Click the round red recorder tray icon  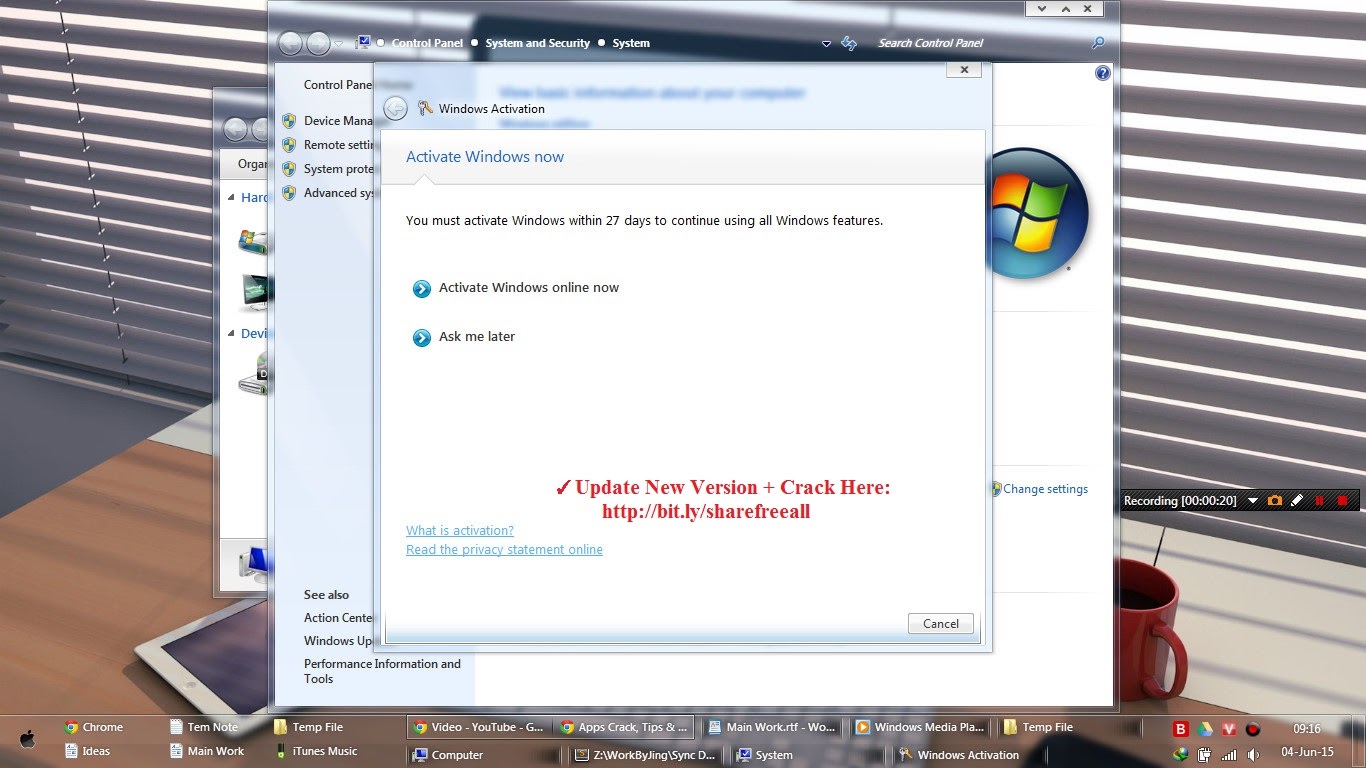1253,729
